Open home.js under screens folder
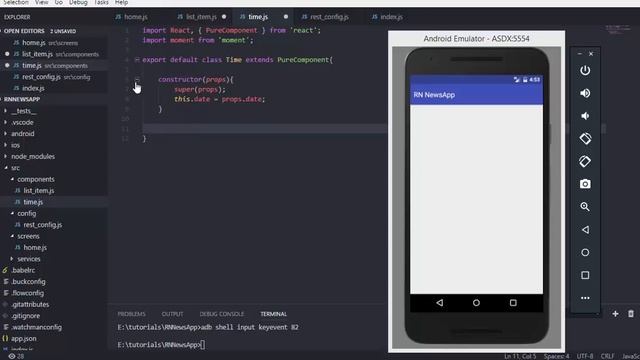The height and width of the screenshot is (360, 640). tap(35, 247)
